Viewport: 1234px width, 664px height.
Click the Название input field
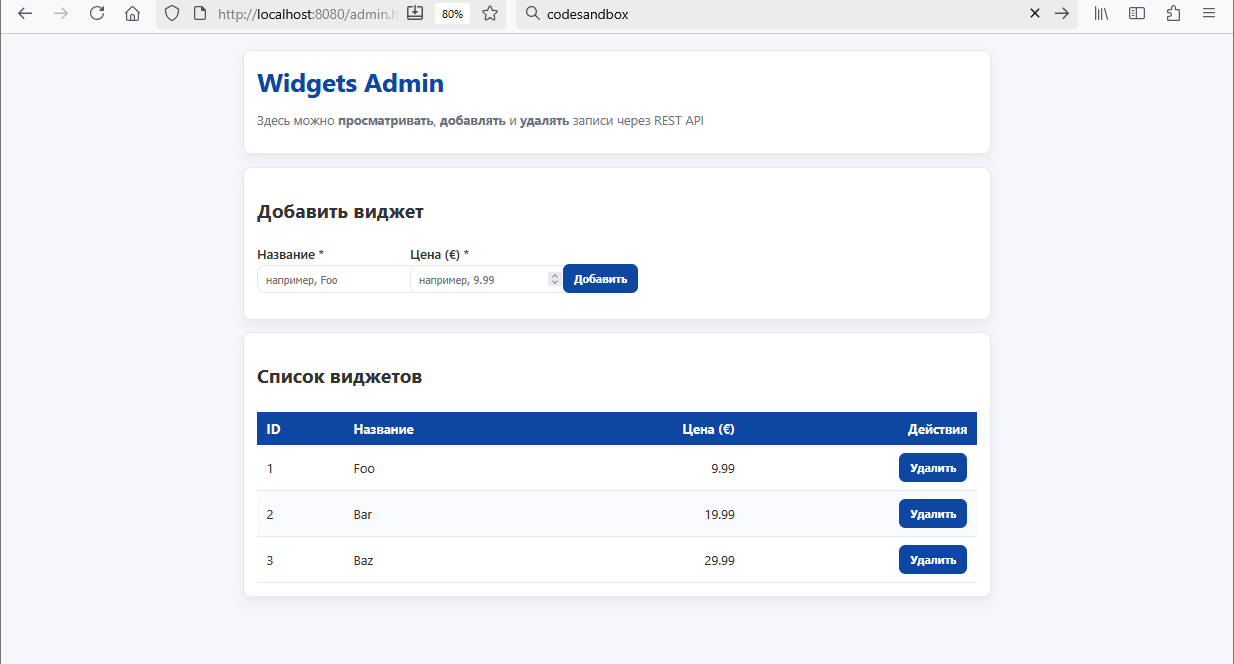coord(333,280)
